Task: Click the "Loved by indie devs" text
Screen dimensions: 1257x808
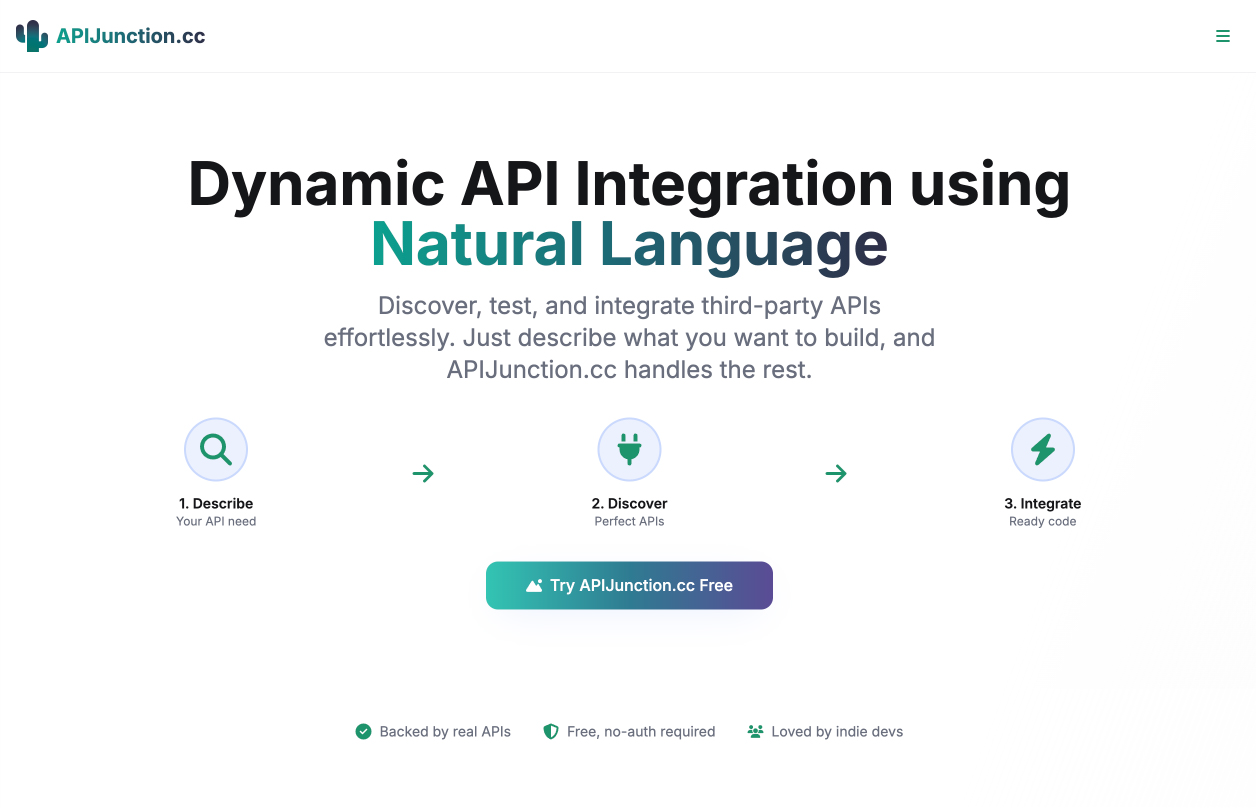Action: pyautogui.click(x=837, y=732)
